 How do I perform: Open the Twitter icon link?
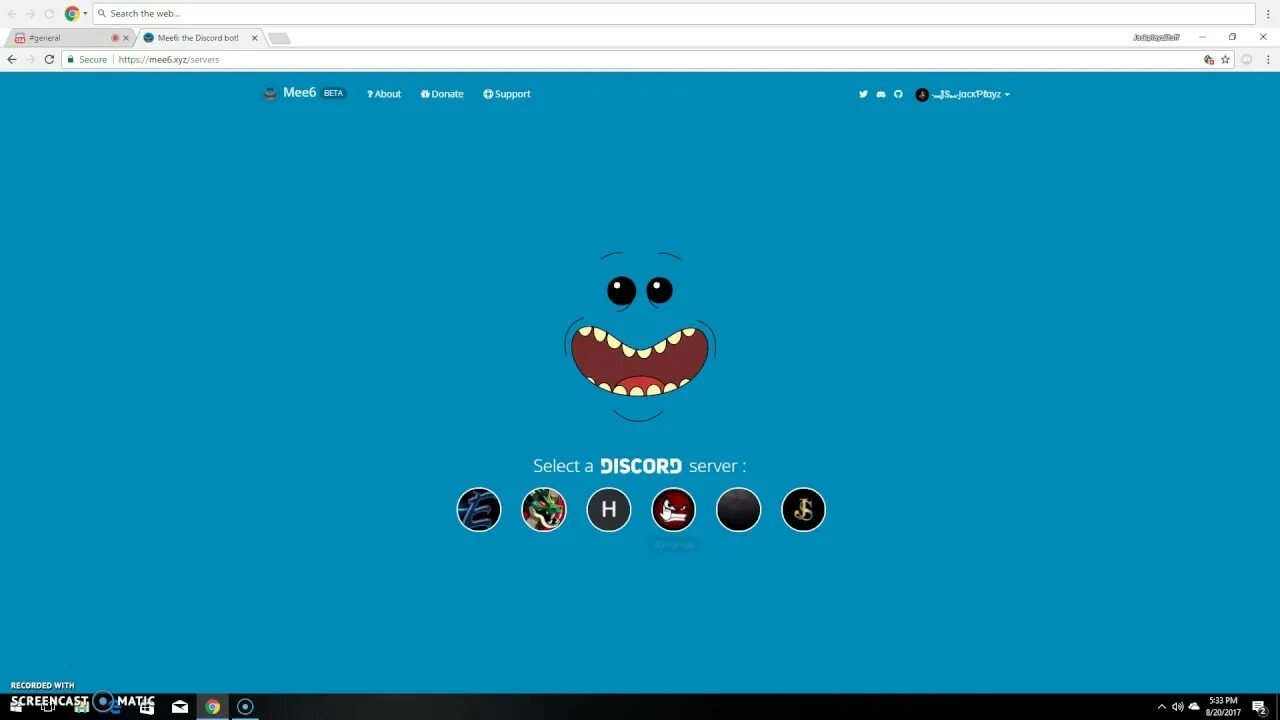pos(863,94)
